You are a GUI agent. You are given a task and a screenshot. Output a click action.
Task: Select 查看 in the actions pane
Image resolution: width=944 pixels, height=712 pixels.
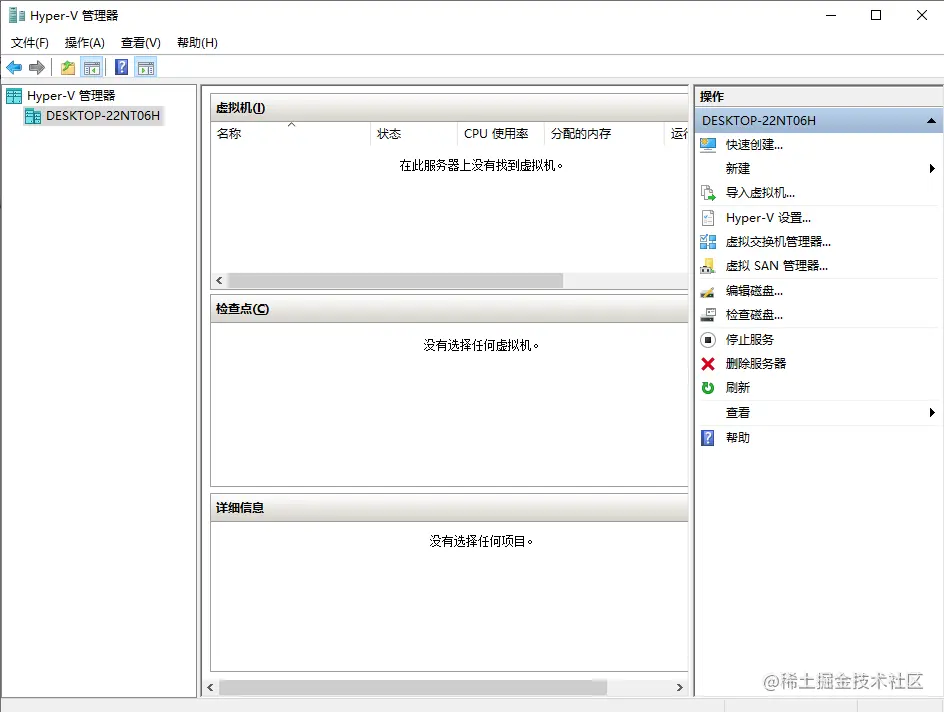click(x=738, y=412)
